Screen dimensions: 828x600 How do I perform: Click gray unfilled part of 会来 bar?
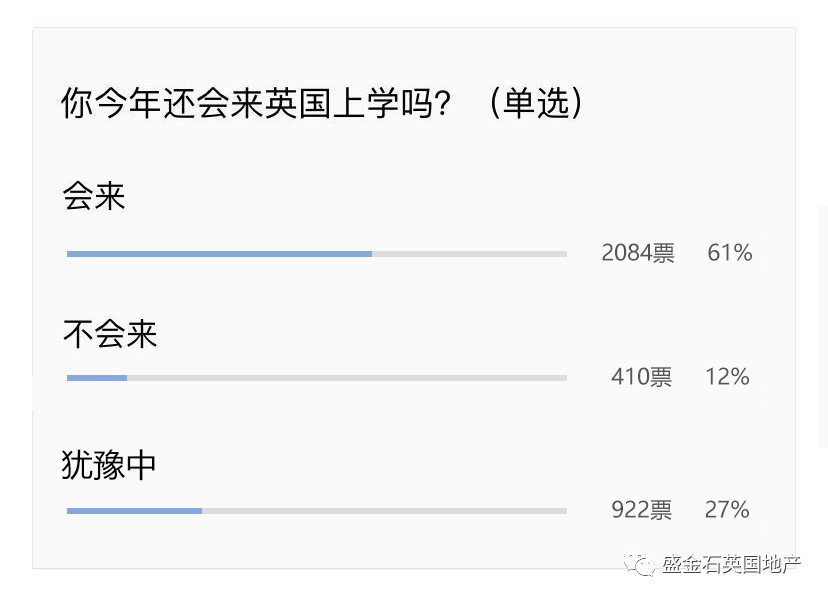(469, 254)
